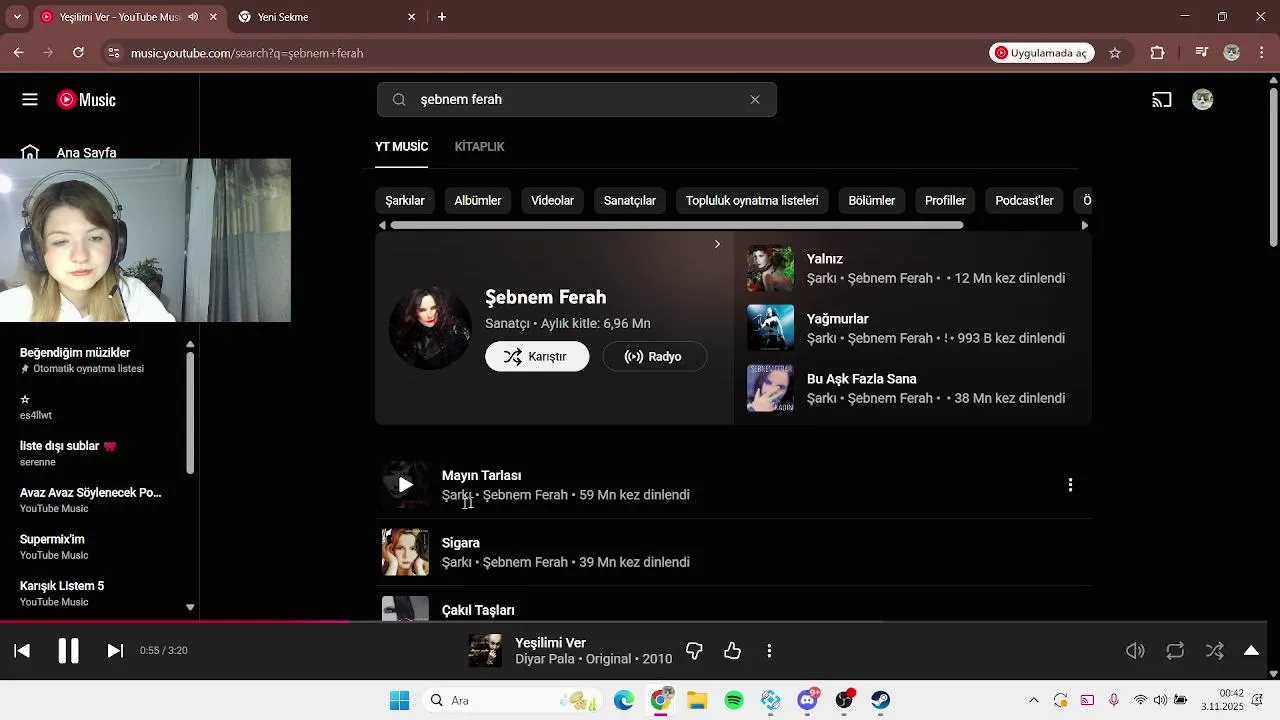Screen dimensions: 1280x720
Task: Filter results by Sanatçılar
Action: point(630,201)
